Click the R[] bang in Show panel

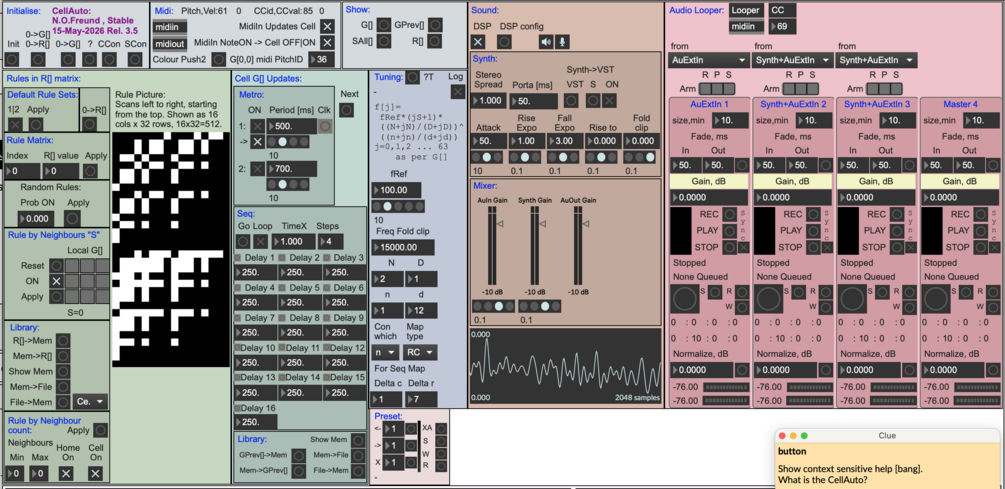click(435, 41)
